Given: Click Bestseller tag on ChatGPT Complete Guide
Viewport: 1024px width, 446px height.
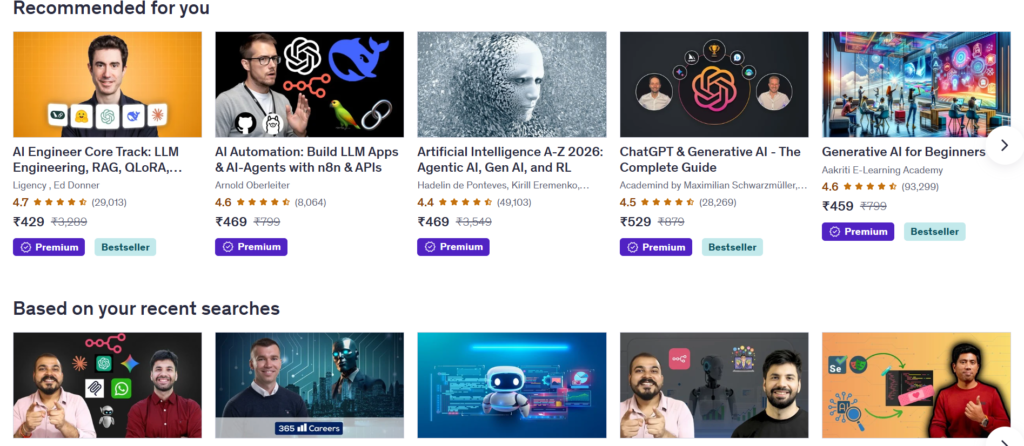Looking at the screenshot, I should pyautogui.click(x=732, y=247).
